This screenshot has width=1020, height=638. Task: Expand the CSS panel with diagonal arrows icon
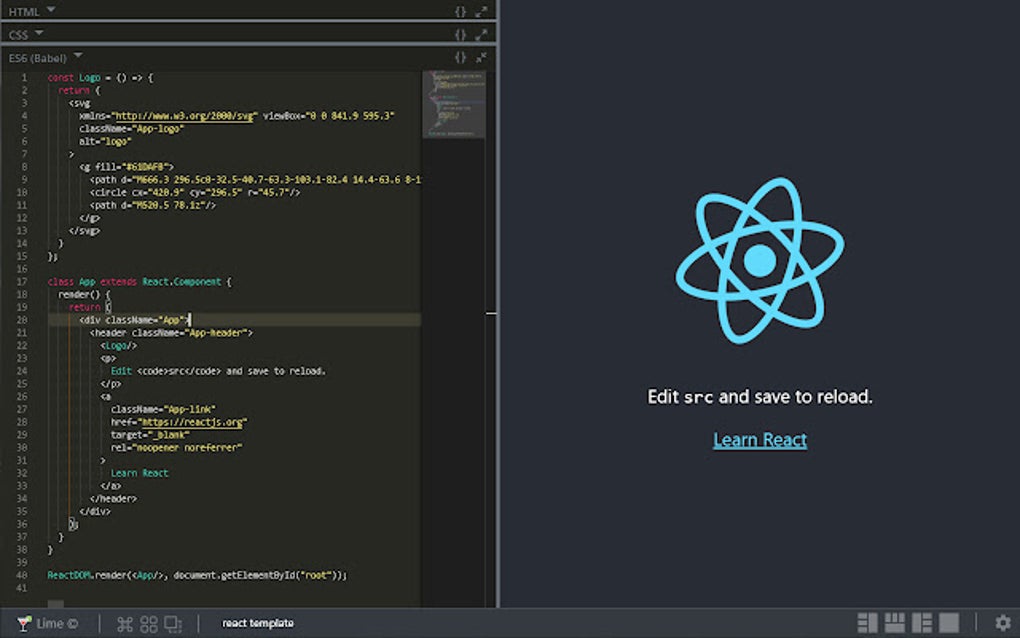[482, 33]
